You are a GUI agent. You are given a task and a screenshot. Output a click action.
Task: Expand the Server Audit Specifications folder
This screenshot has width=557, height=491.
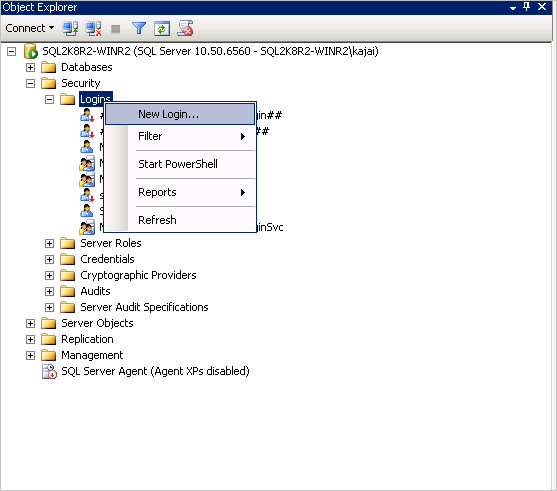tap(49, 307)
